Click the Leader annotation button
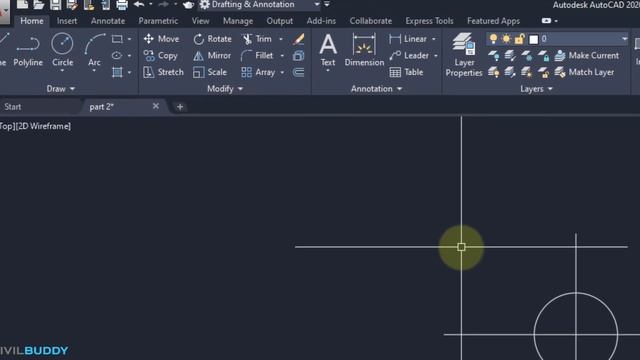The image size is (640, 360). [409, 56]
